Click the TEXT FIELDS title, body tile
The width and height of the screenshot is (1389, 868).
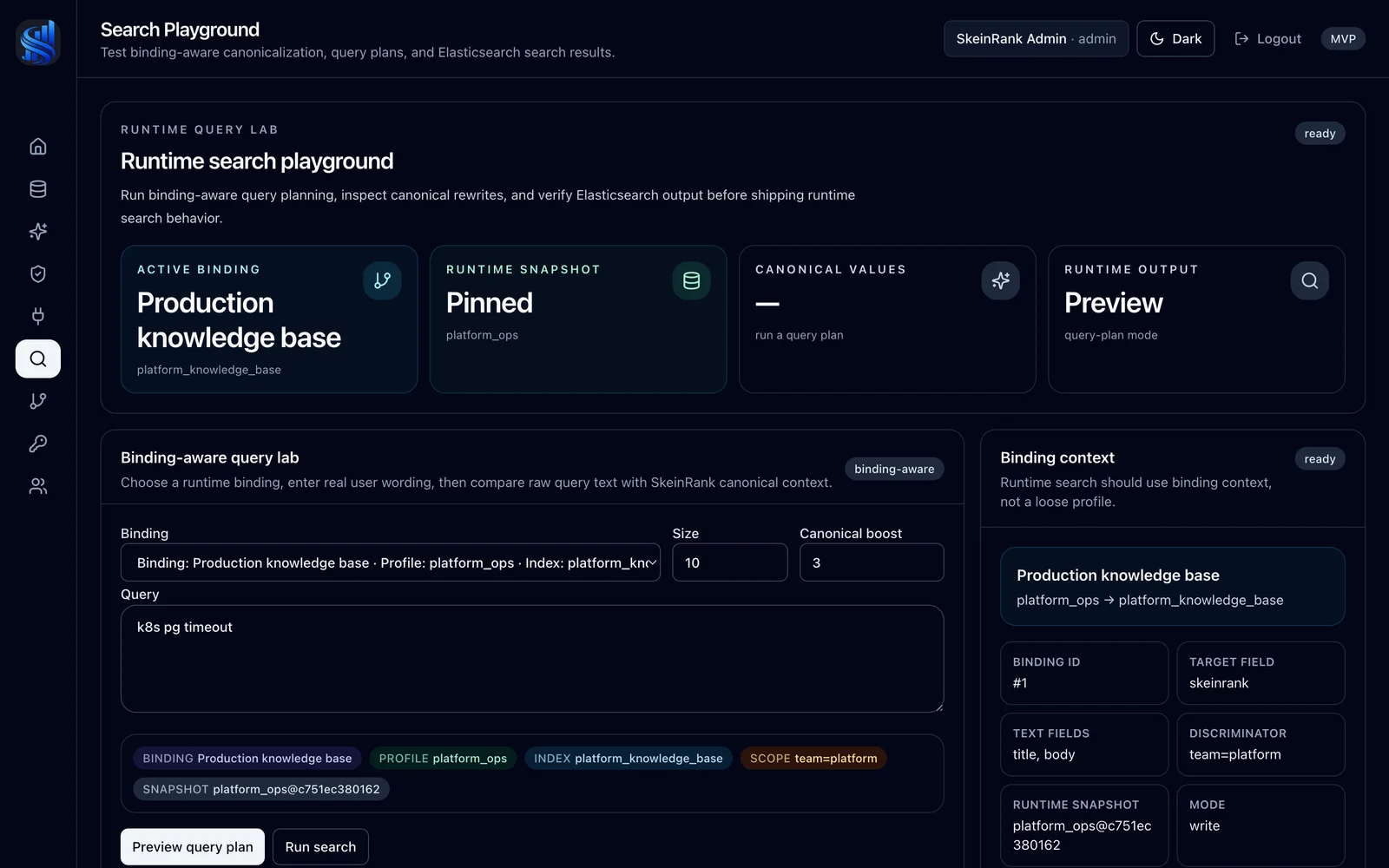[1083, 745]
